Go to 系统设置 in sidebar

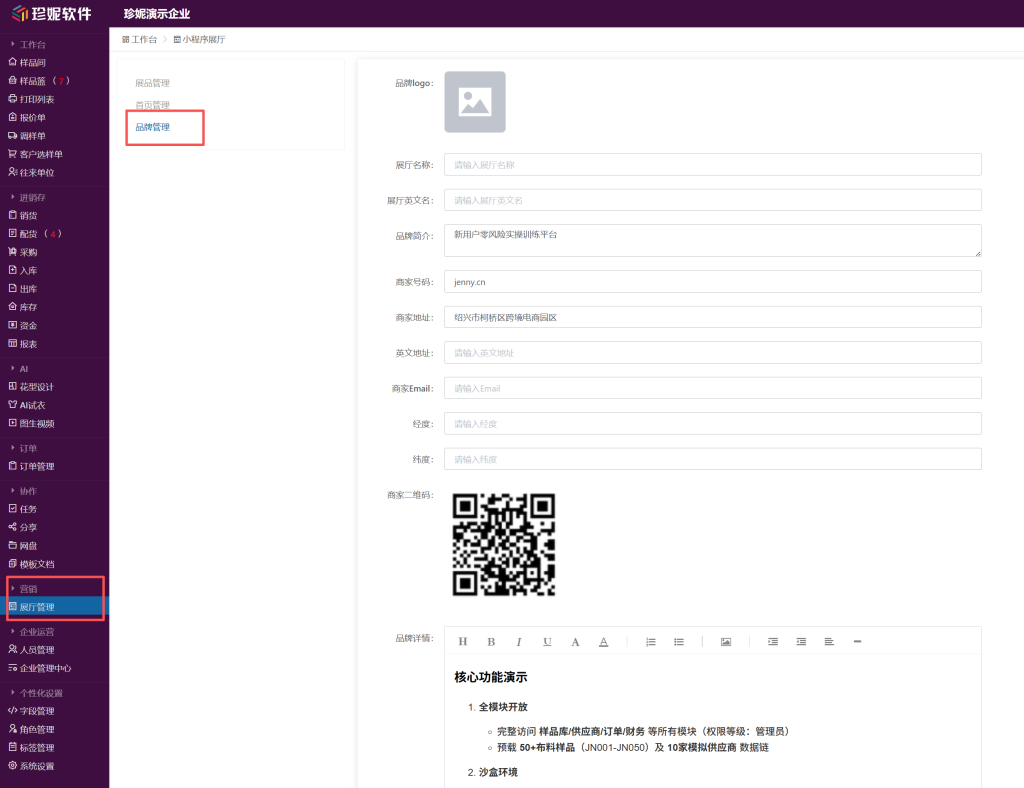point(37,766)
